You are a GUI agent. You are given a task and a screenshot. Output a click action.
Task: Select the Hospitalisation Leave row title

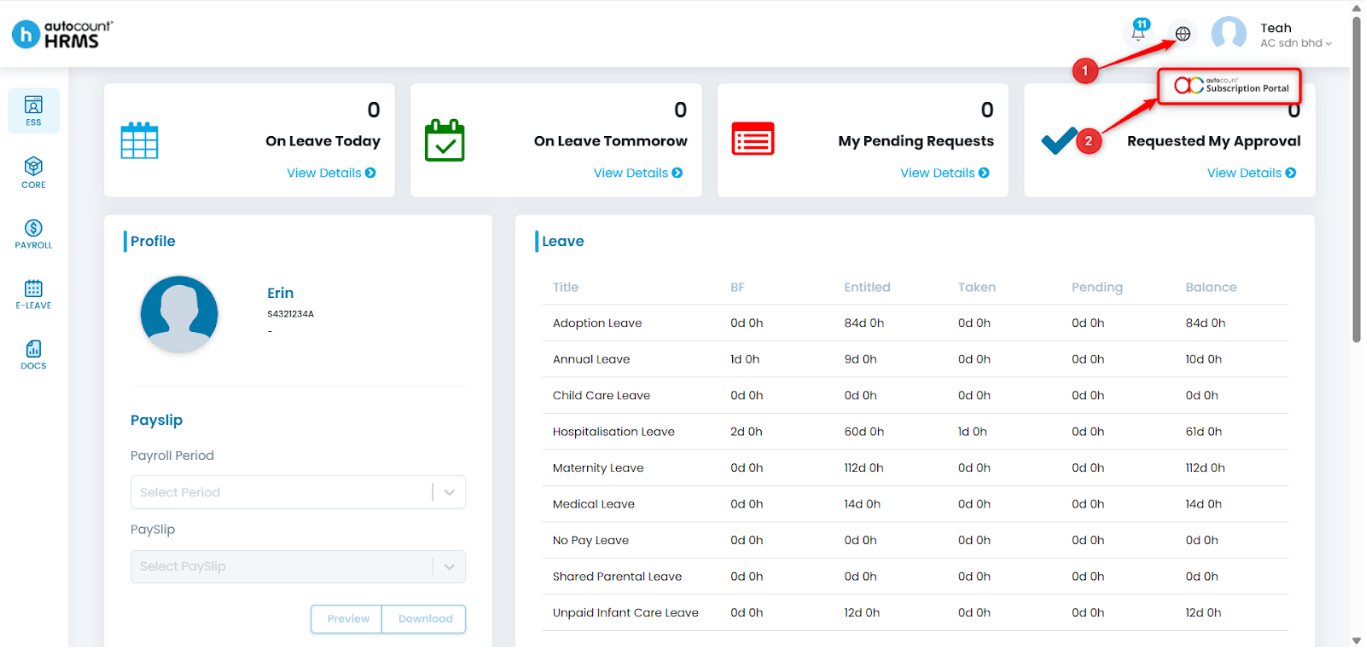(x=614, y=432)
